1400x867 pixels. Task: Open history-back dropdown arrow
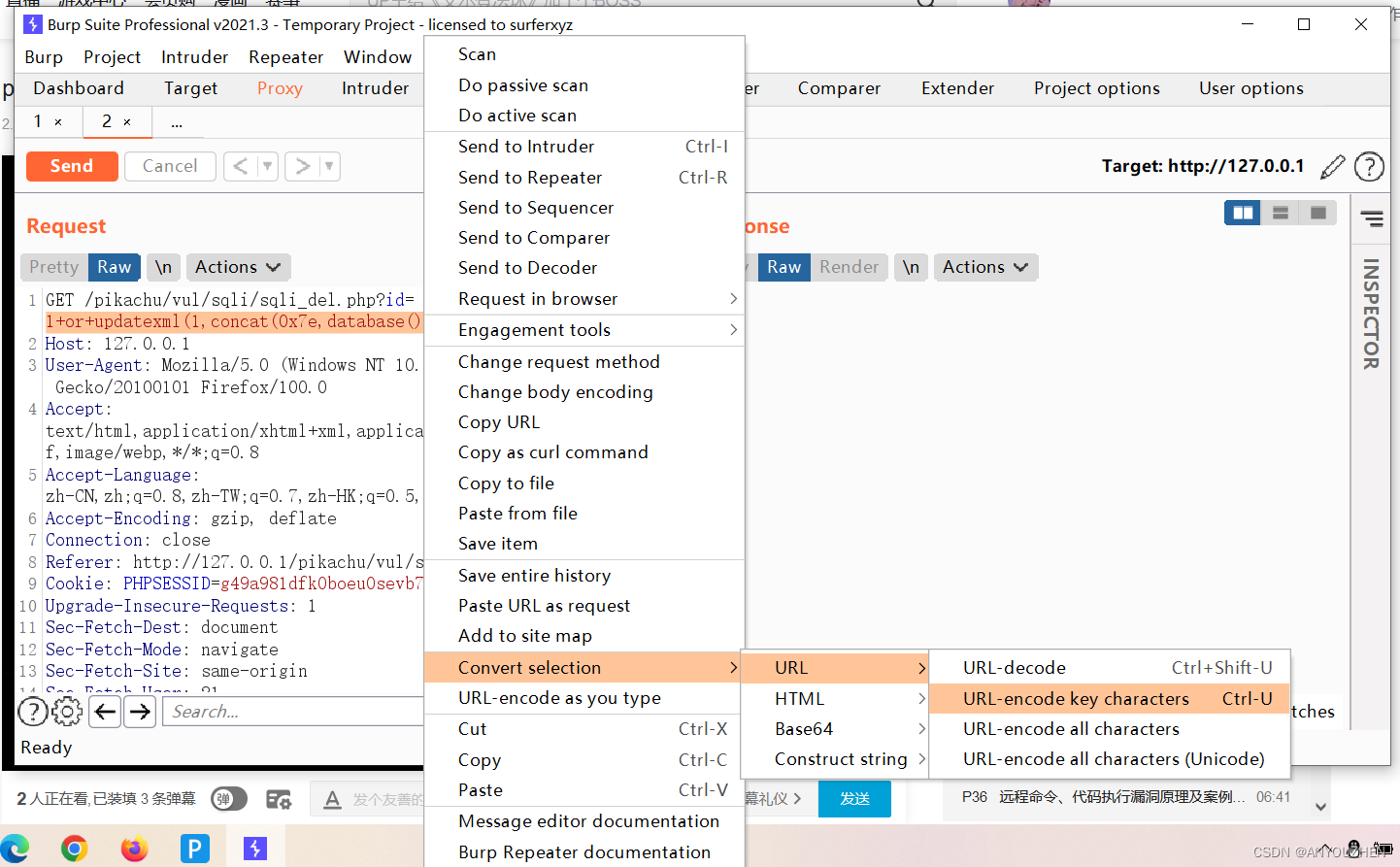(x=267, y=166)
